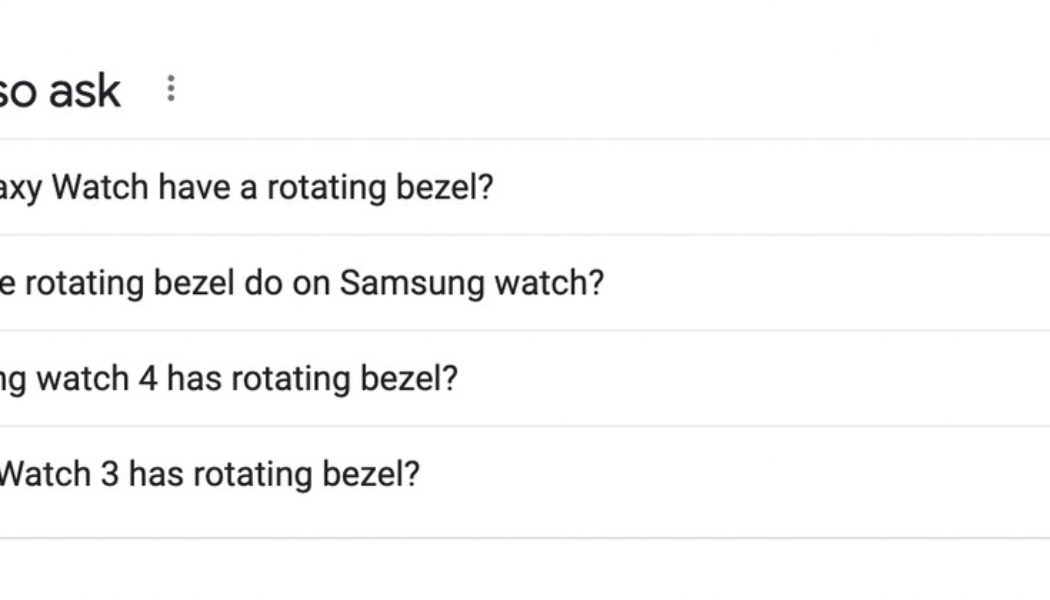Activate the ellipsis icon for question feedback
1050x600 pixels.
[x=172, y=90]
